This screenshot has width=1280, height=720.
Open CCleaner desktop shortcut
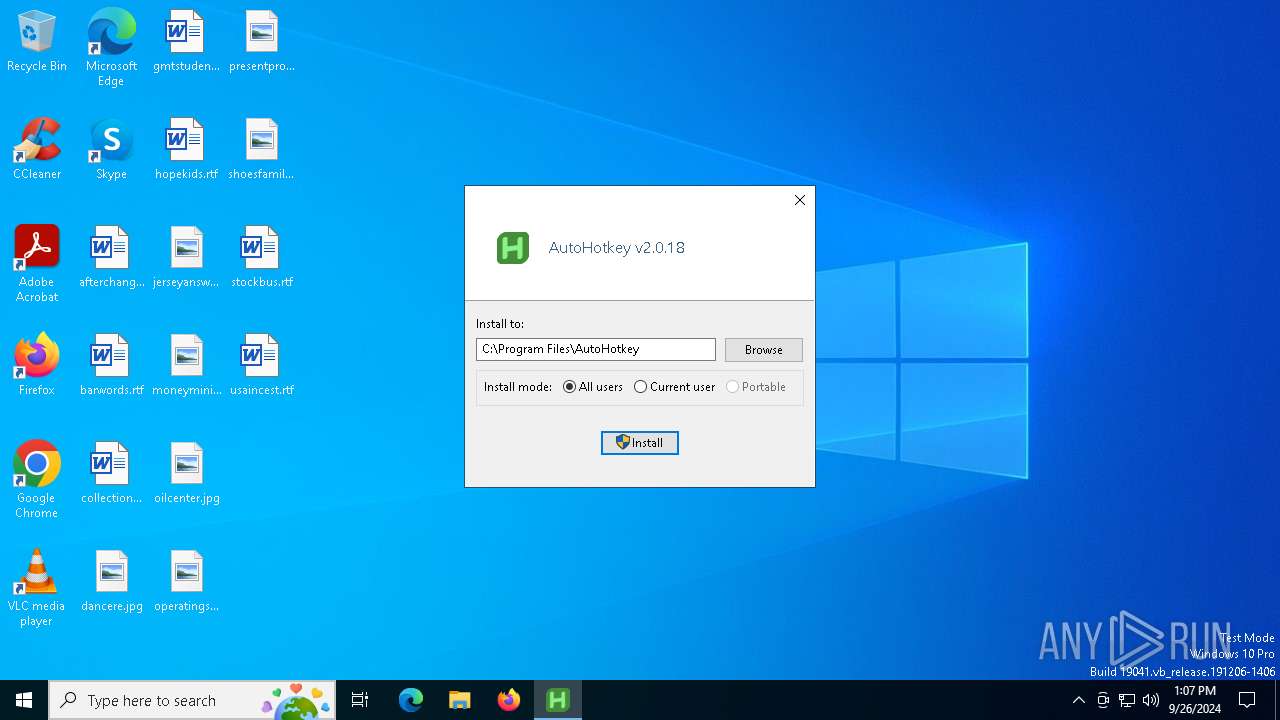pos(37,150)
